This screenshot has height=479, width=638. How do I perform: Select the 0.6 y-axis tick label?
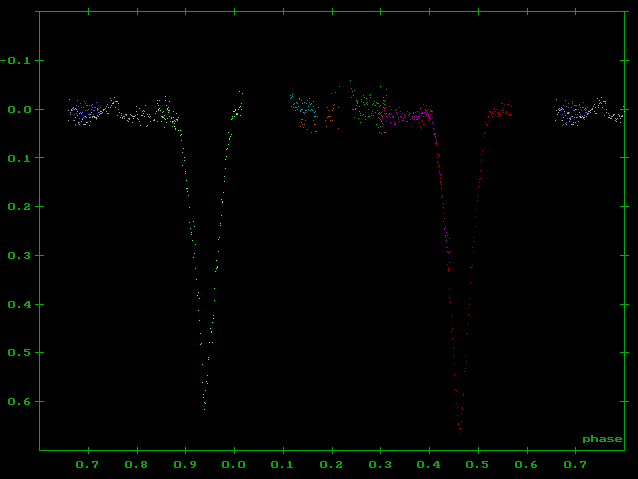[20, 401]
